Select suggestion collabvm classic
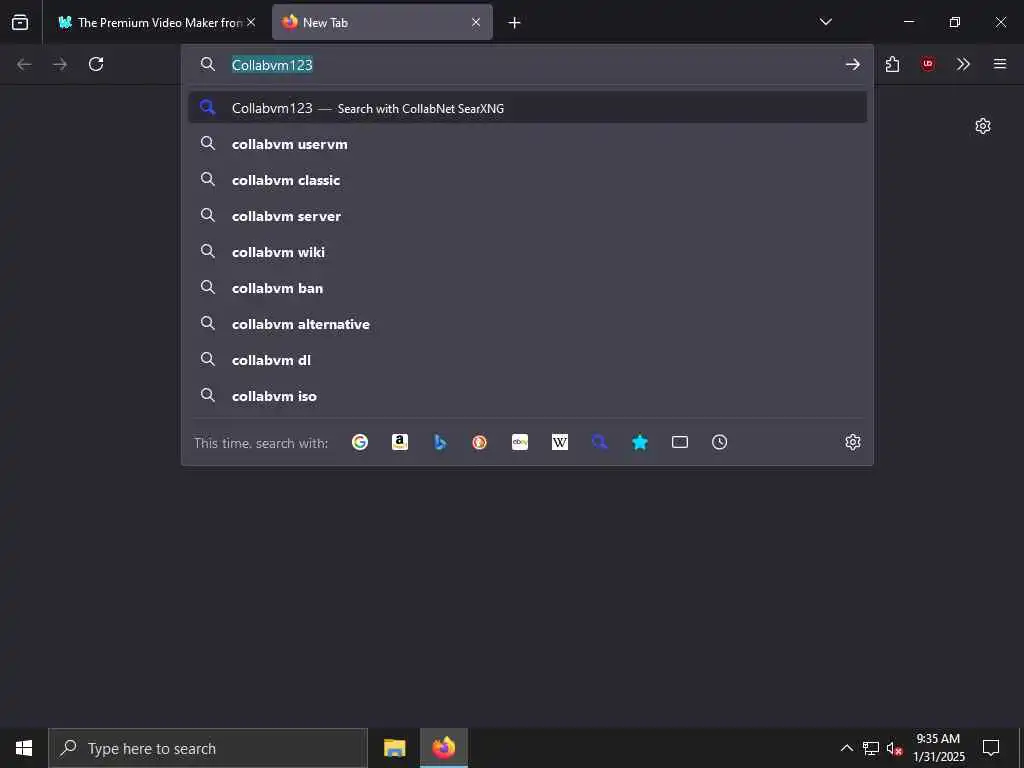Screen dimensions: 1024x768 pos(527,180)
